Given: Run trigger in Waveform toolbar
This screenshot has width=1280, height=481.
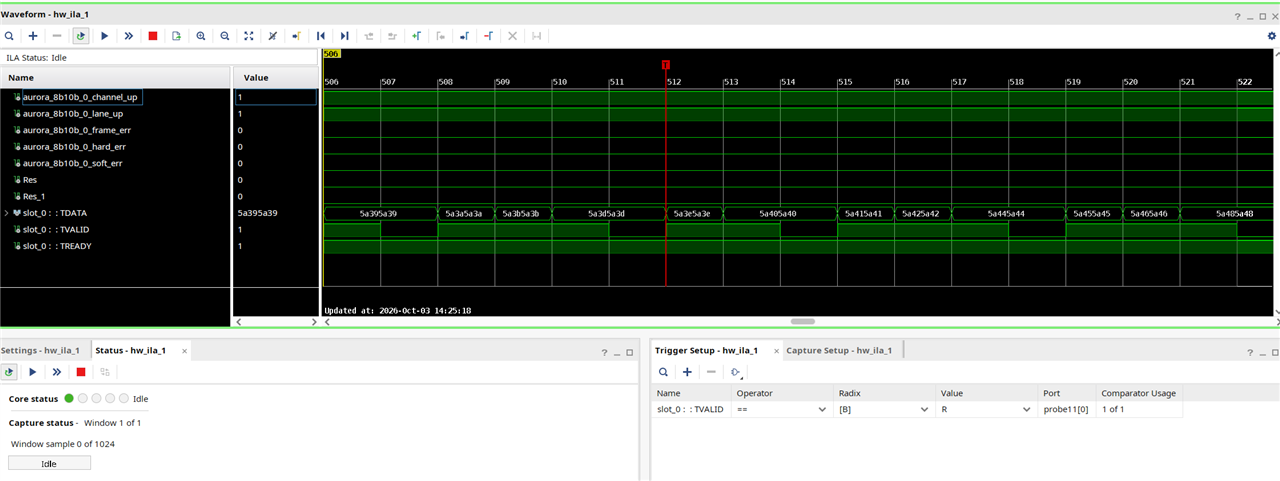Looking at the screenshot, I should click(x=105, y=35).
